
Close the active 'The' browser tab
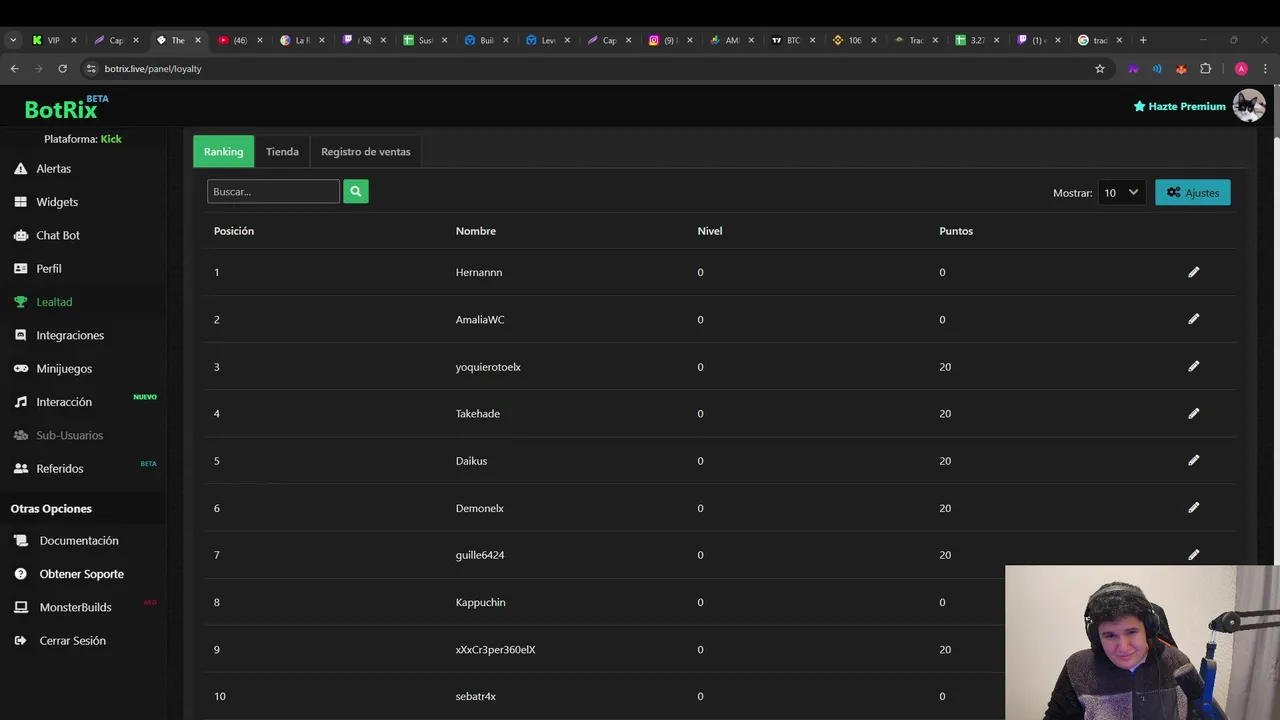click(x=198, y=40)
